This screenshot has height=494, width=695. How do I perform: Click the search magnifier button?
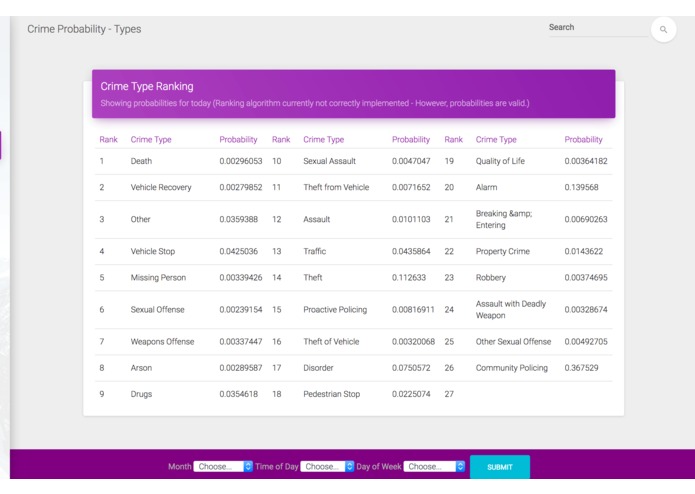coord(663,29)
